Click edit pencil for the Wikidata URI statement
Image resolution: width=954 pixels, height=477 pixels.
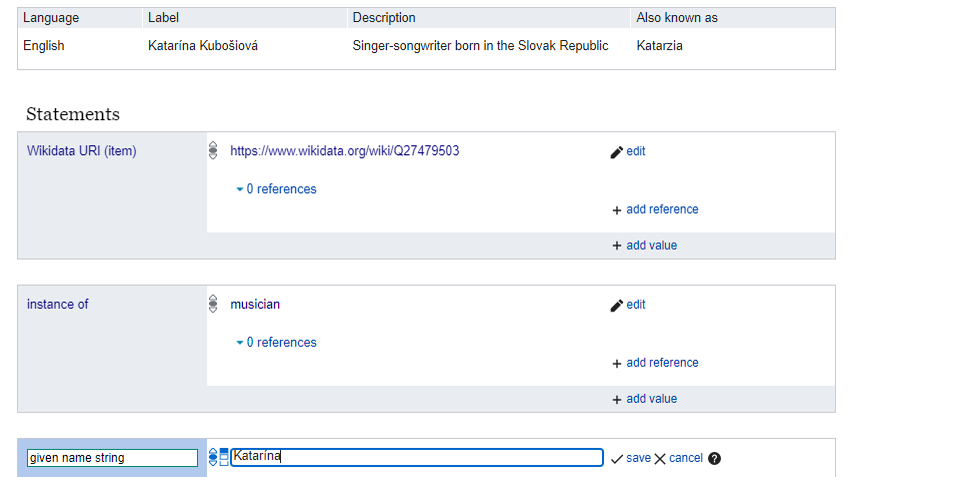tap(627, 152)
